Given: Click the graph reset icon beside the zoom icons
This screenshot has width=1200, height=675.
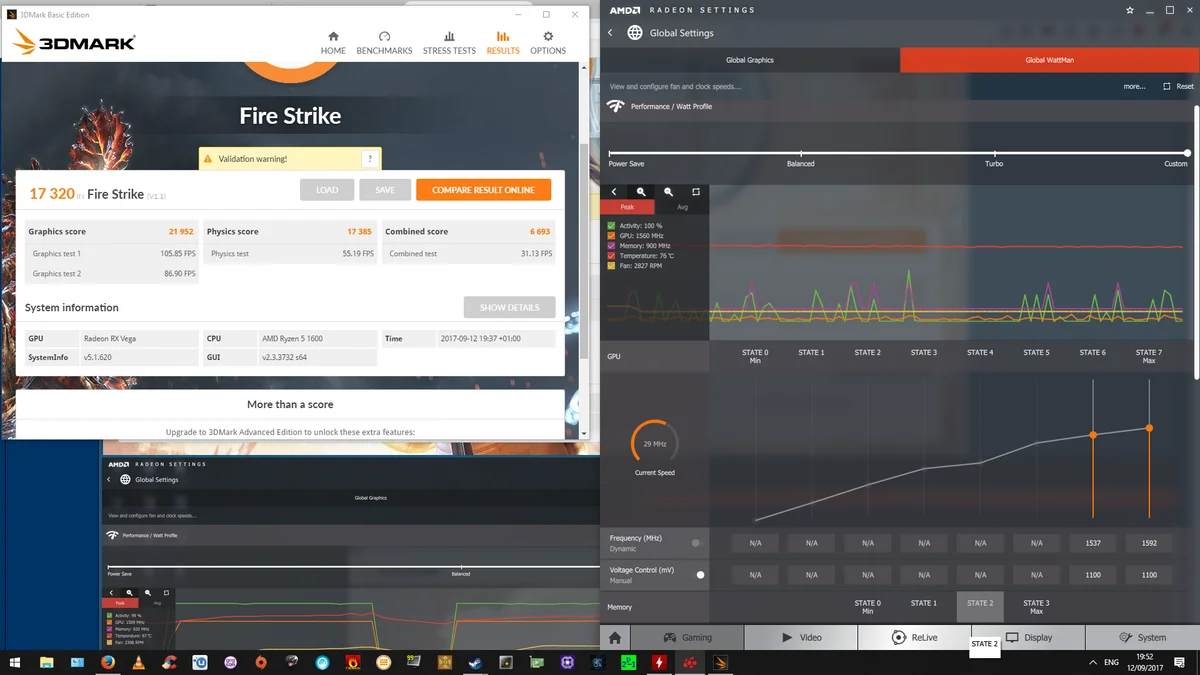Looking at the screenshot, I should pyautogui.click(x=696, y=192).
